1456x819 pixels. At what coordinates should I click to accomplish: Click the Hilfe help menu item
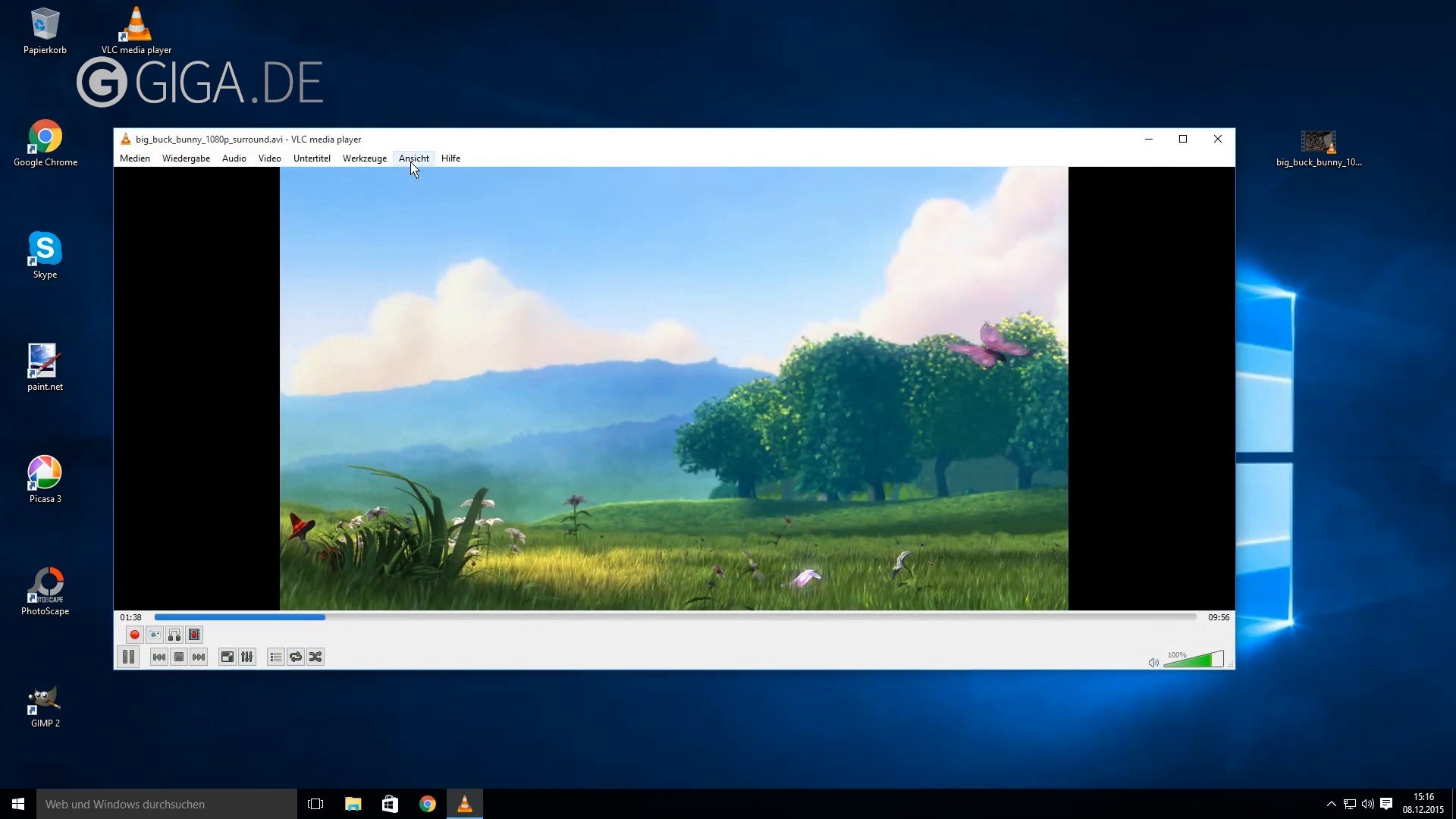point(451,158)
